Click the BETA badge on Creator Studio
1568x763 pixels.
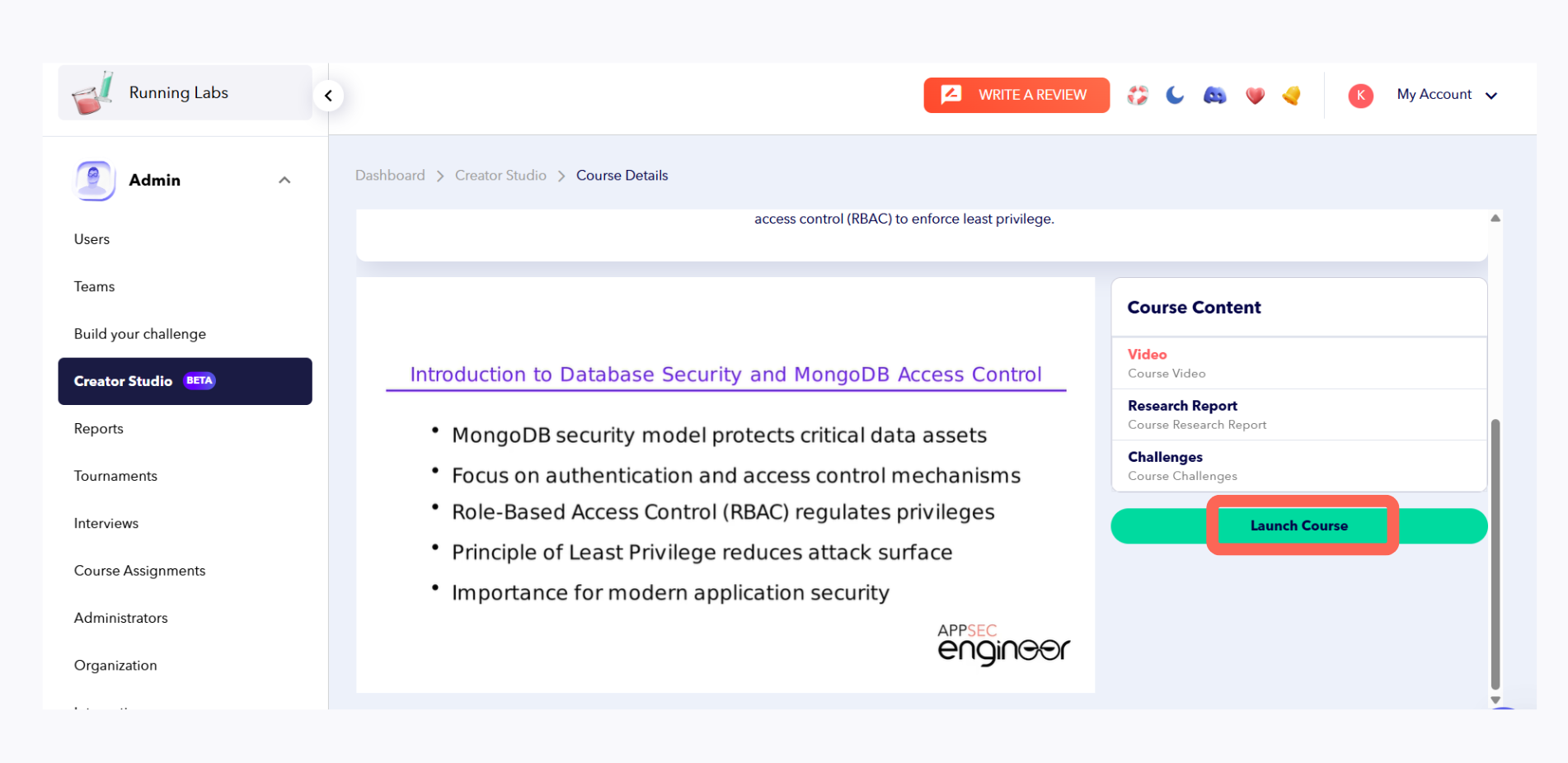point(198,380)
